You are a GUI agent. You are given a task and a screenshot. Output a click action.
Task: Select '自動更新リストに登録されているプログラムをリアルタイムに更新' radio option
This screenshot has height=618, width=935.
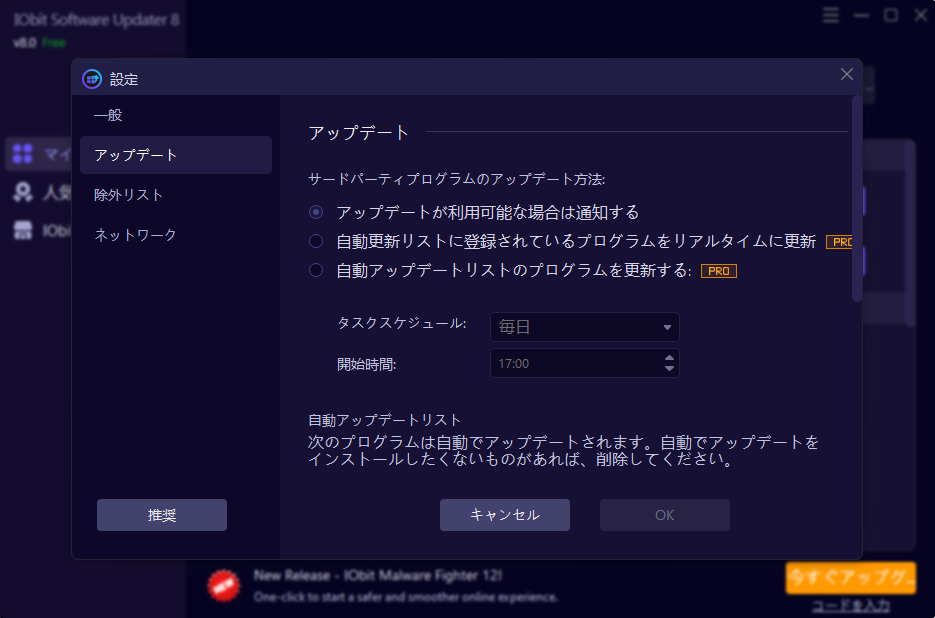[315, 241]
